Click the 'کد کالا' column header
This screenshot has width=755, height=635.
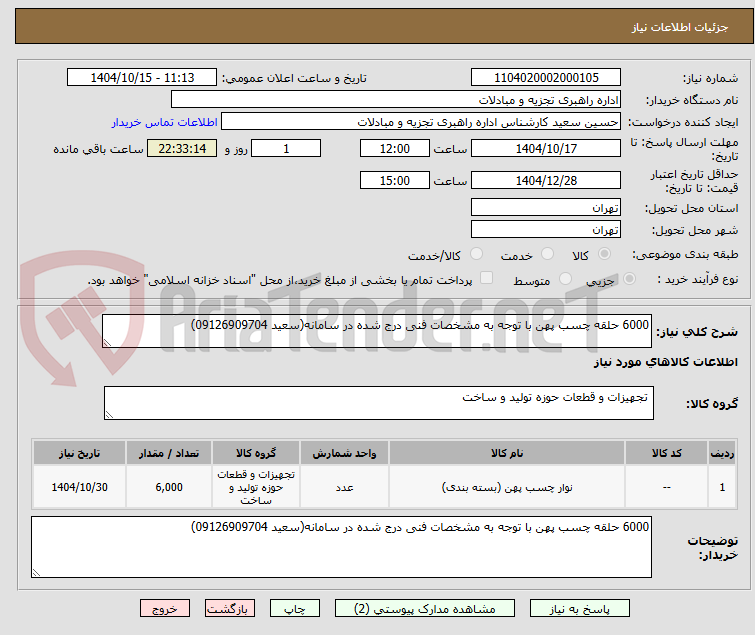tap(666, 453)
